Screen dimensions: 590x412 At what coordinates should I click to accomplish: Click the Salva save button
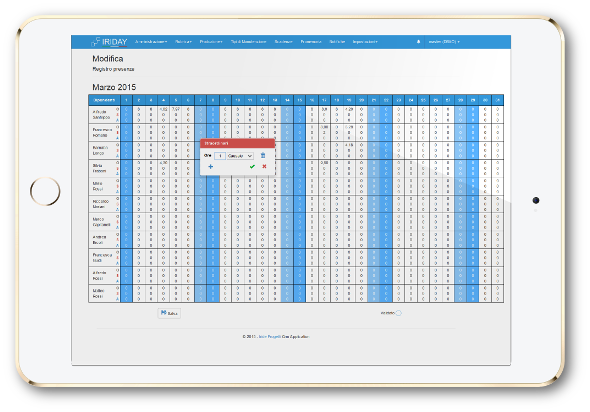pos(169,313)
